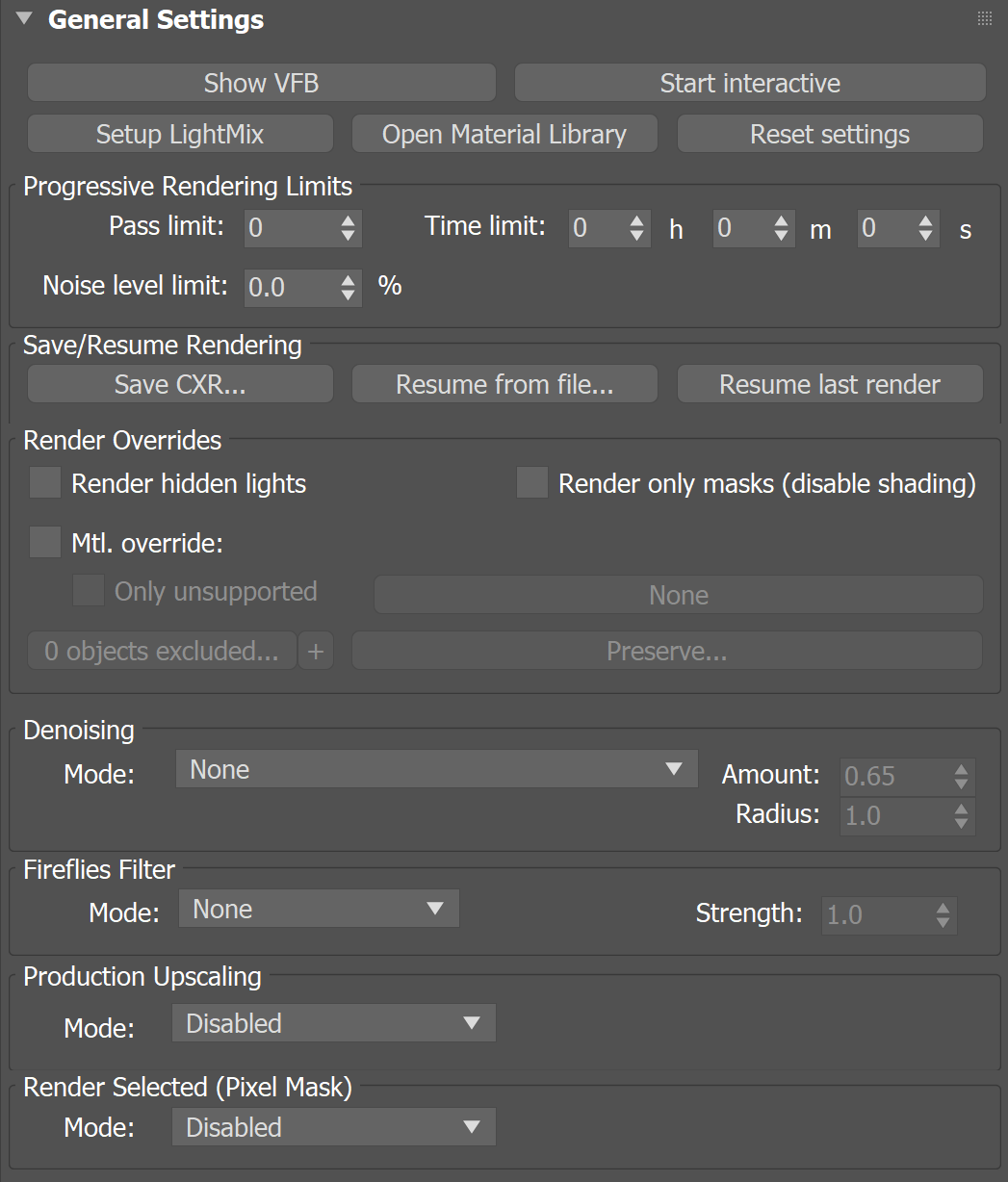The image size is (1008, 1182).
Task: Click the rollout grip dots icon
Action: 984,18
